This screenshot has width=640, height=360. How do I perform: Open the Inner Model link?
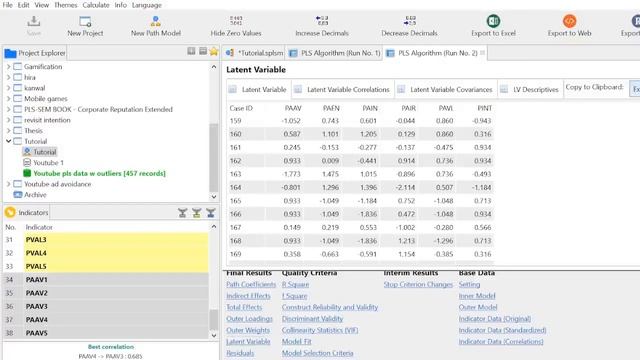point(477,296)
